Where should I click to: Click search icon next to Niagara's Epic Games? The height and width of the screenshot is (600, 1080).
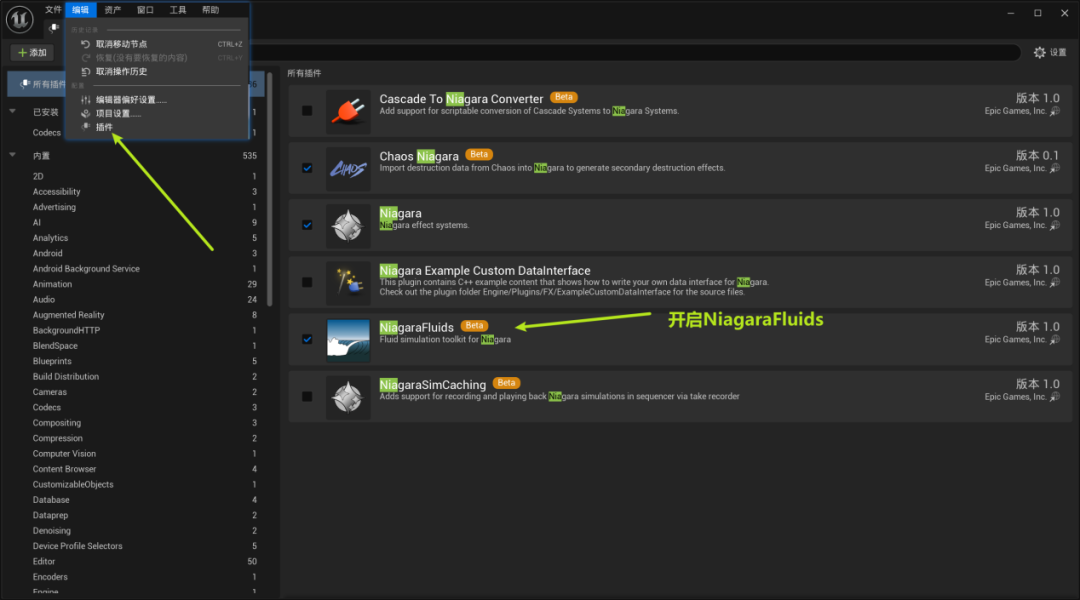1055,225
